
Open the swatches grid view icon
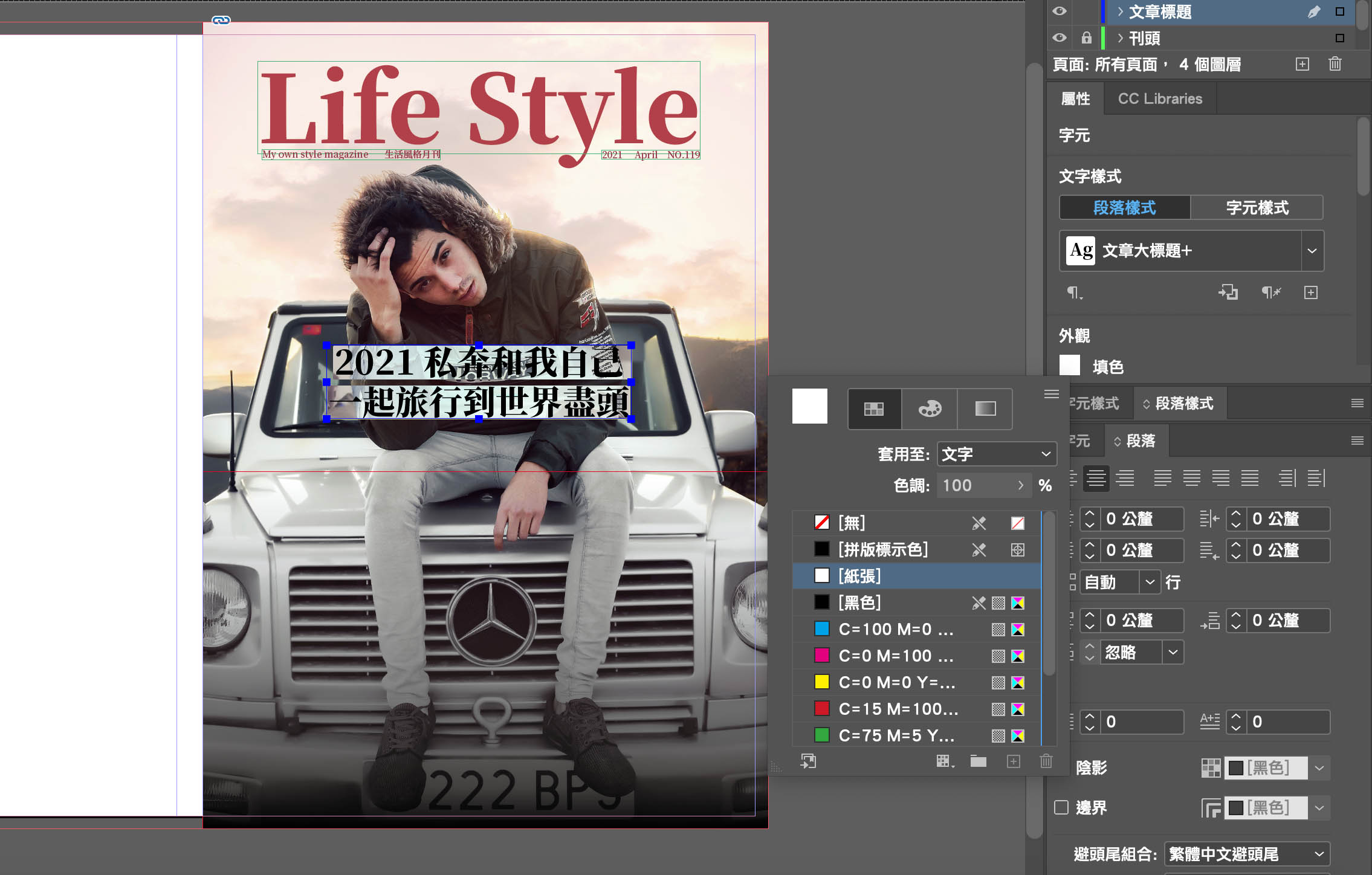(x=874, y=409)
